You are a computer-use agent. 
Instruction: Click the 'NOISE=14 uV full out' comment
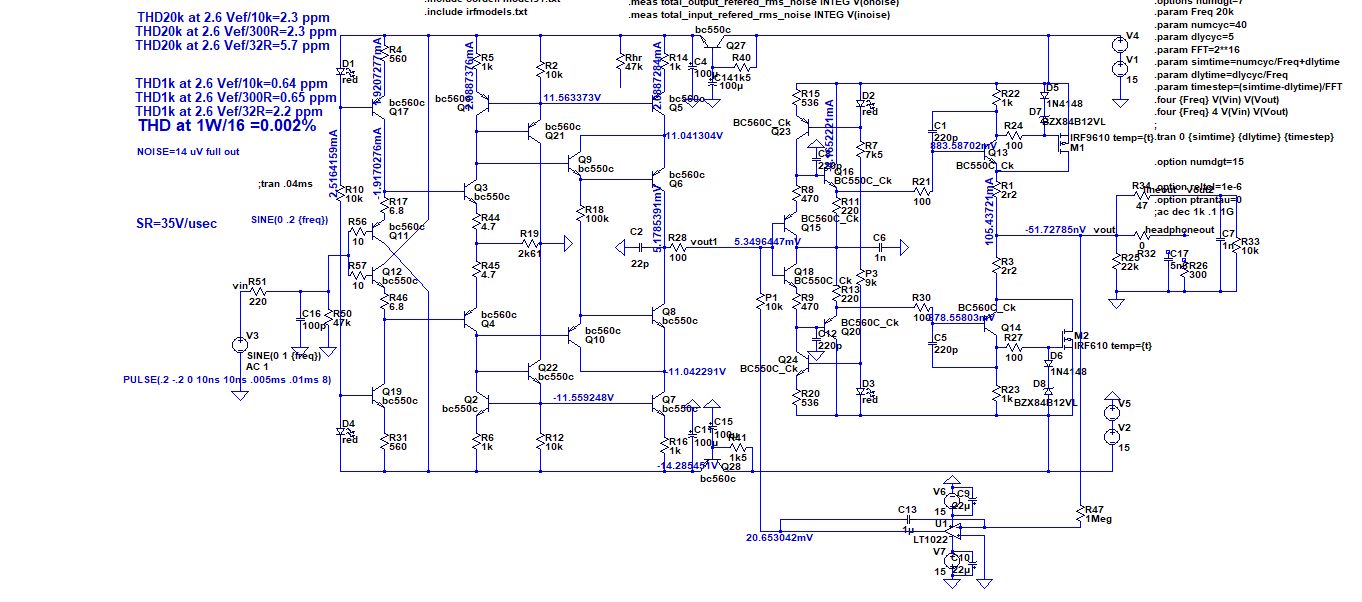click(x=188, y=152)
